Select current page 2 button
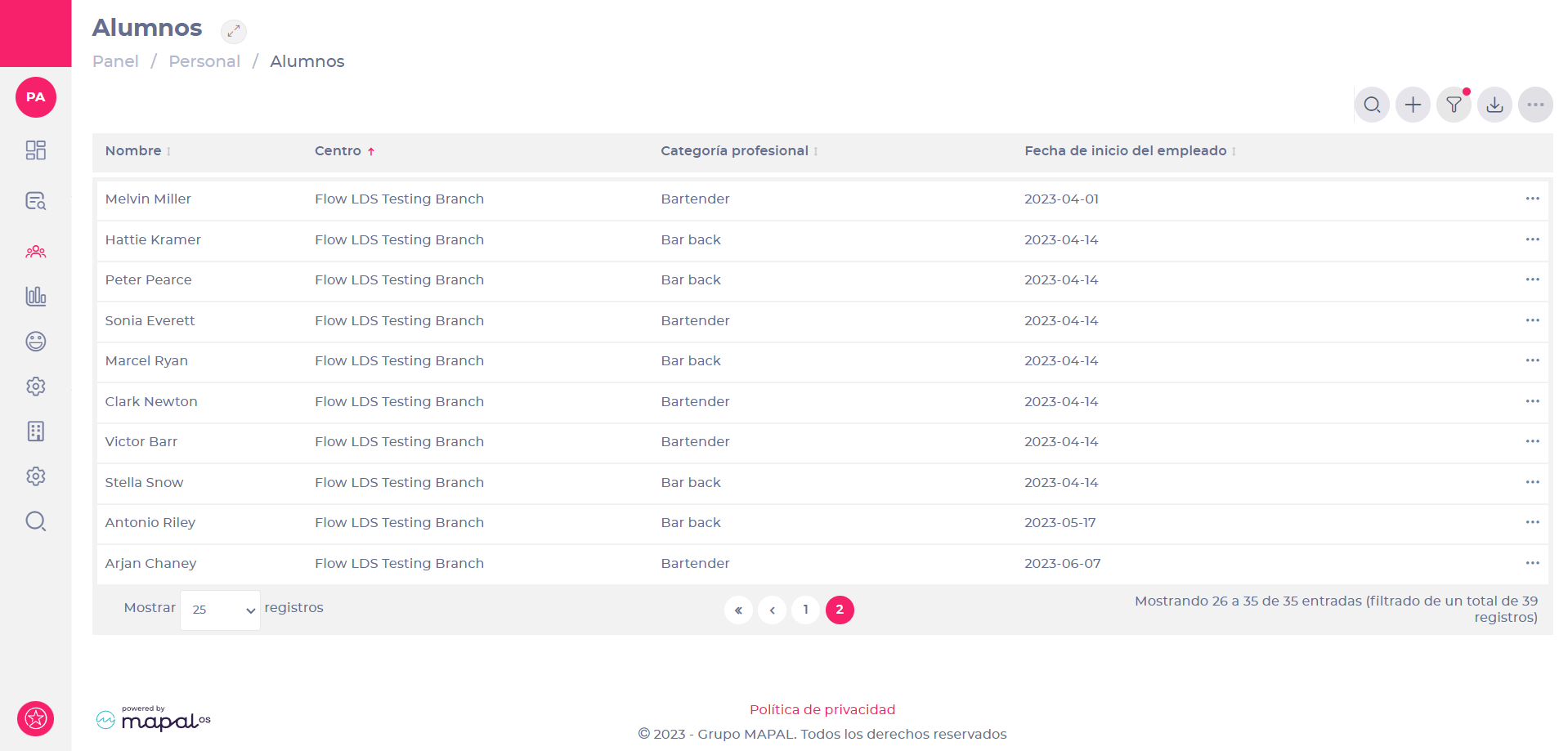The width and height of the screenshot is (1568, 751). tap(840, 610)
